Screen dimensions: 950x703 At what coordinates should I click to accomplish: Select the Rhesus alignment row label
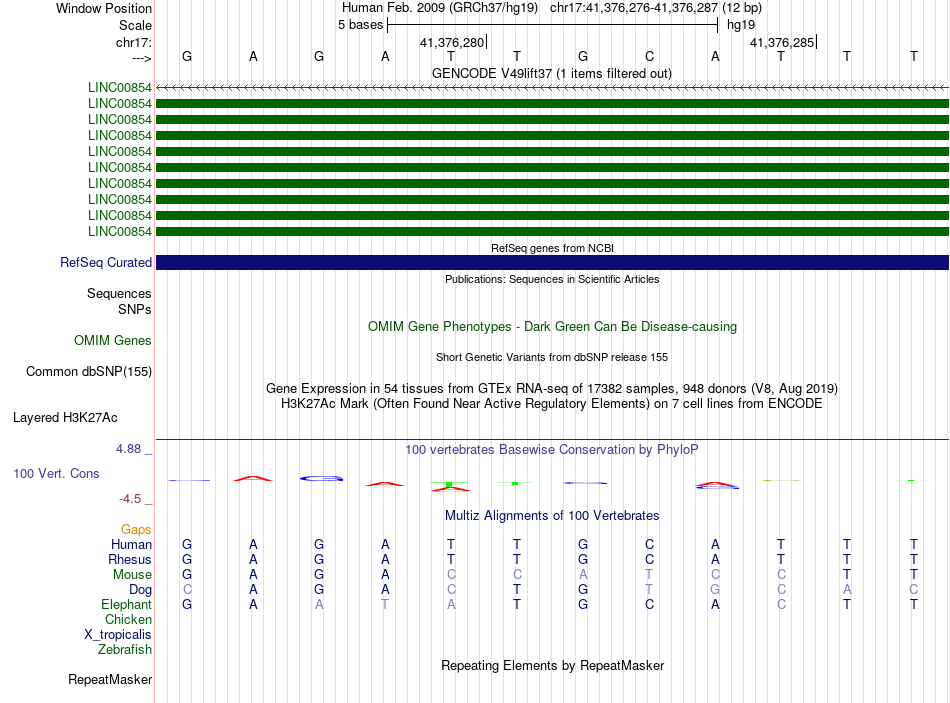(x=130, y=559)
